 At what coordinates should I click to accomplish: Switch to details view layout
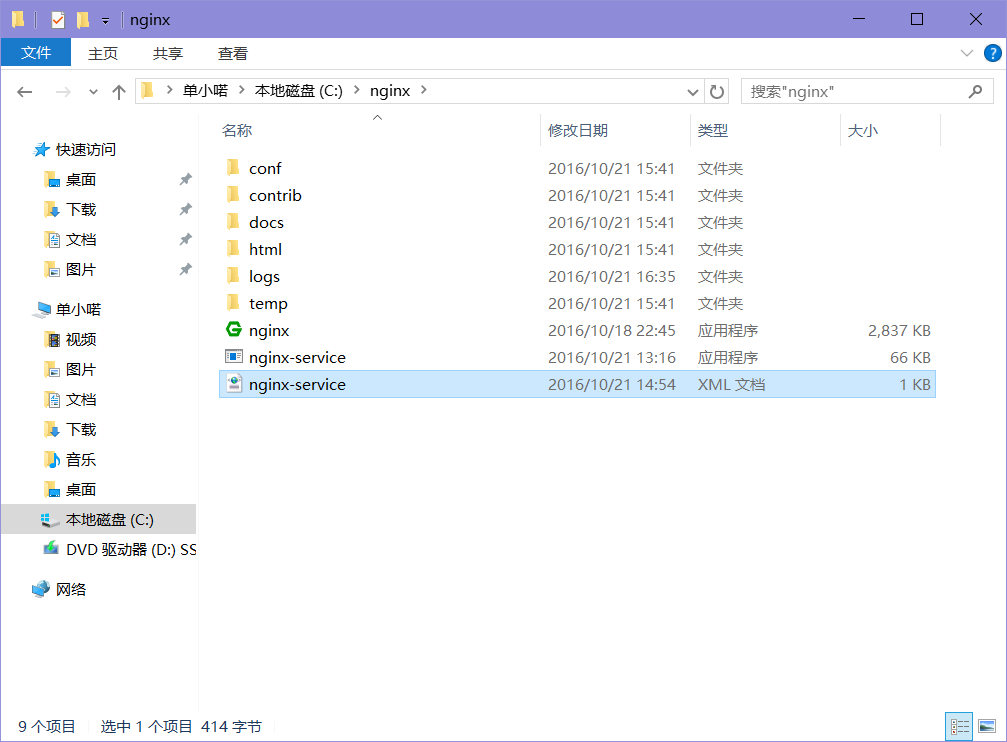click(959, 727)
